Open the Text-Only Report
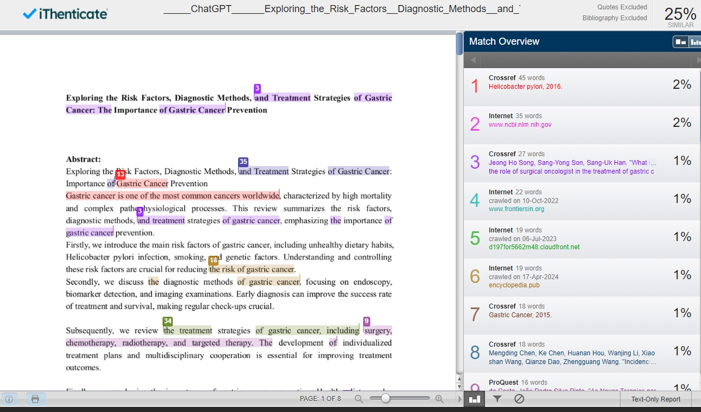Viewport: 701px width, 412px height. pyautogui.click(x=655, y=399)
